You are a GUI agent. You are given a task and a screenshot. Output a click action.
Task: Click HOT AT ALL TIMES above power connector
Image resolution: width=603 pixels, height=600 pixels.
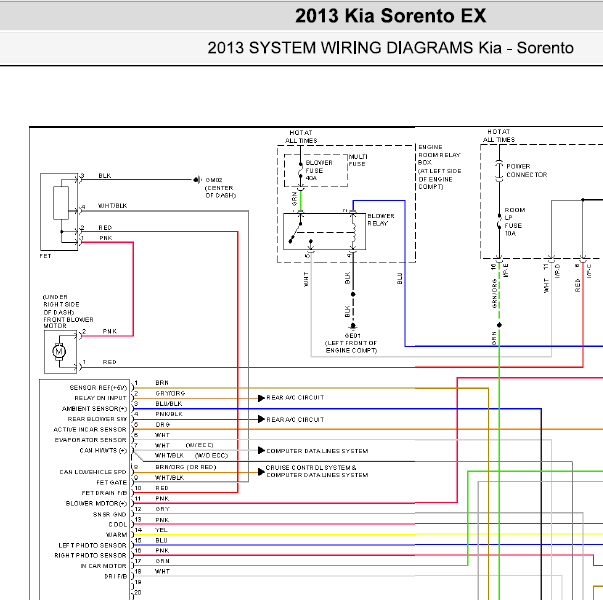tap(499, 136)
